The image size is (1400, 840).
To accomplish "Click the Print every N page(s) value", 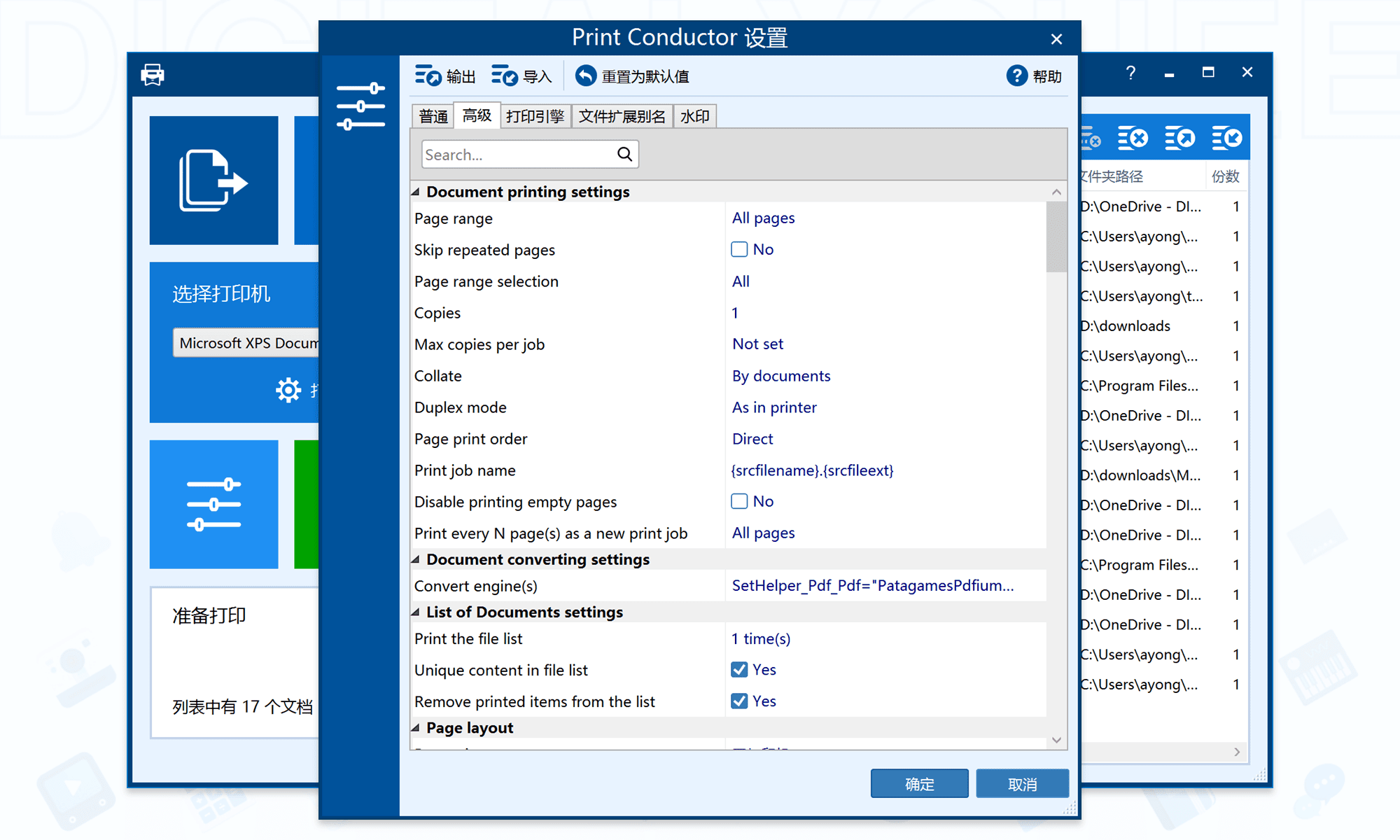I will 764,533.
